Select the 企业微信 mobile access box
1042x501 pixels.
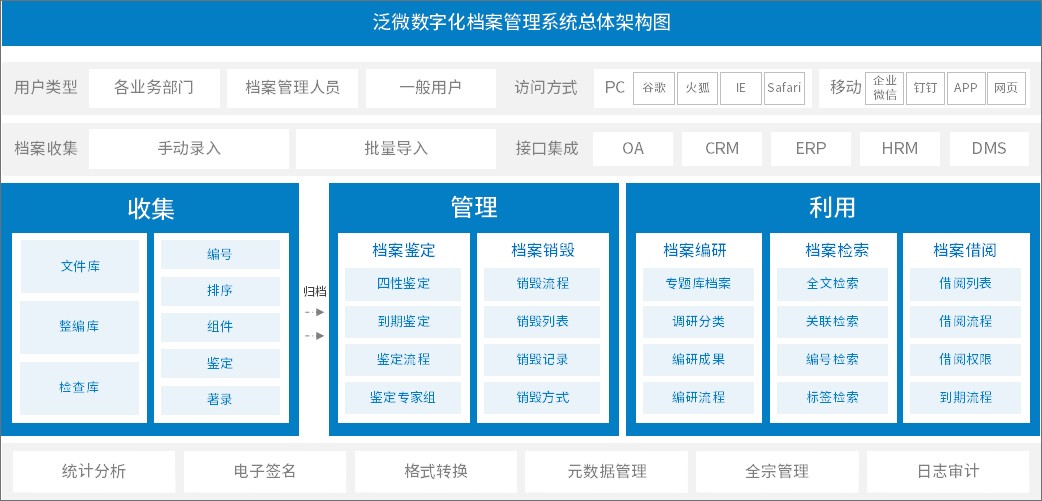[885, 88]
